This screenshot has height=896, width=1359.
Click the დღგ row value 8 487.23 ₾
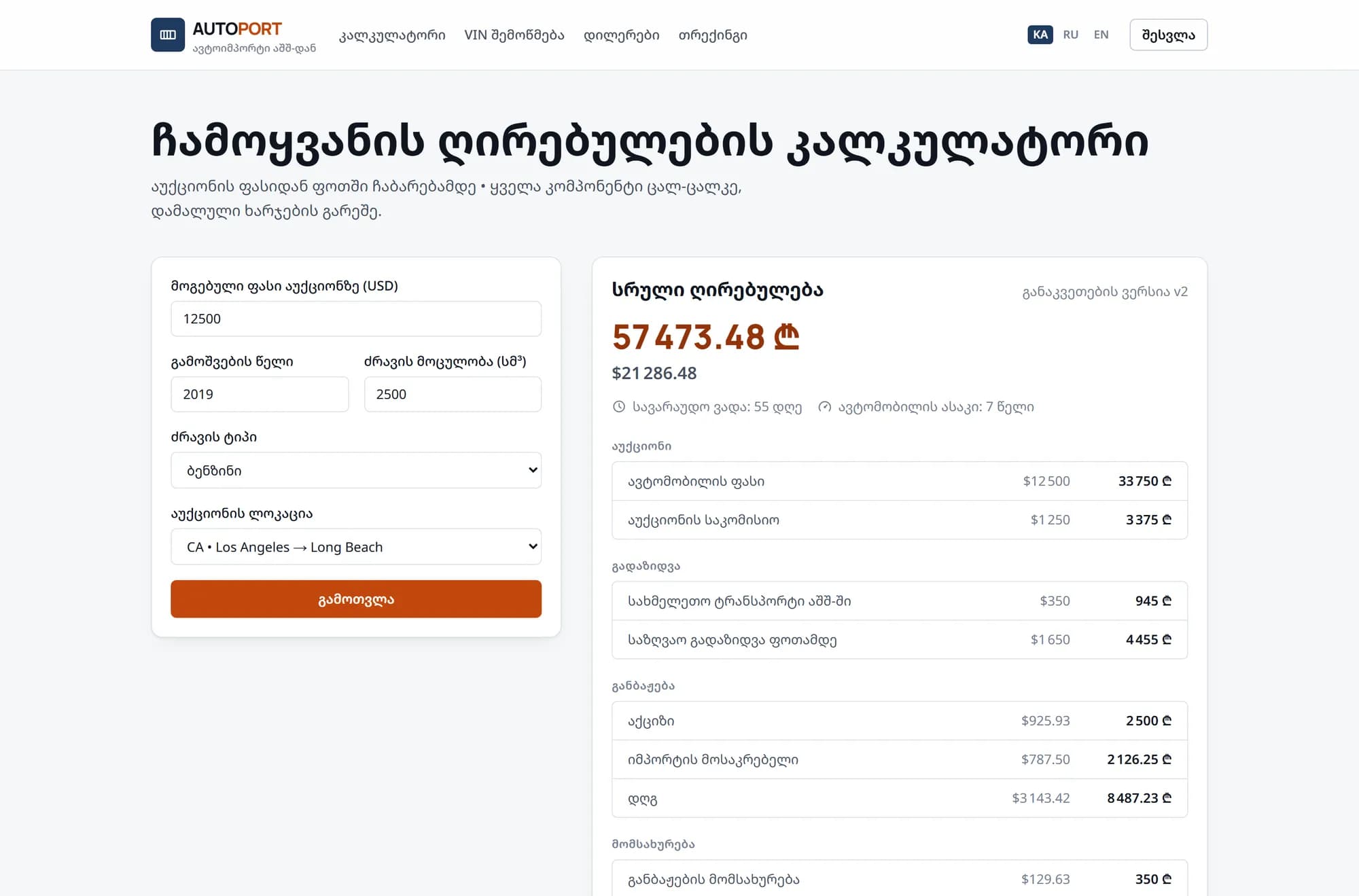[1140, 798]
